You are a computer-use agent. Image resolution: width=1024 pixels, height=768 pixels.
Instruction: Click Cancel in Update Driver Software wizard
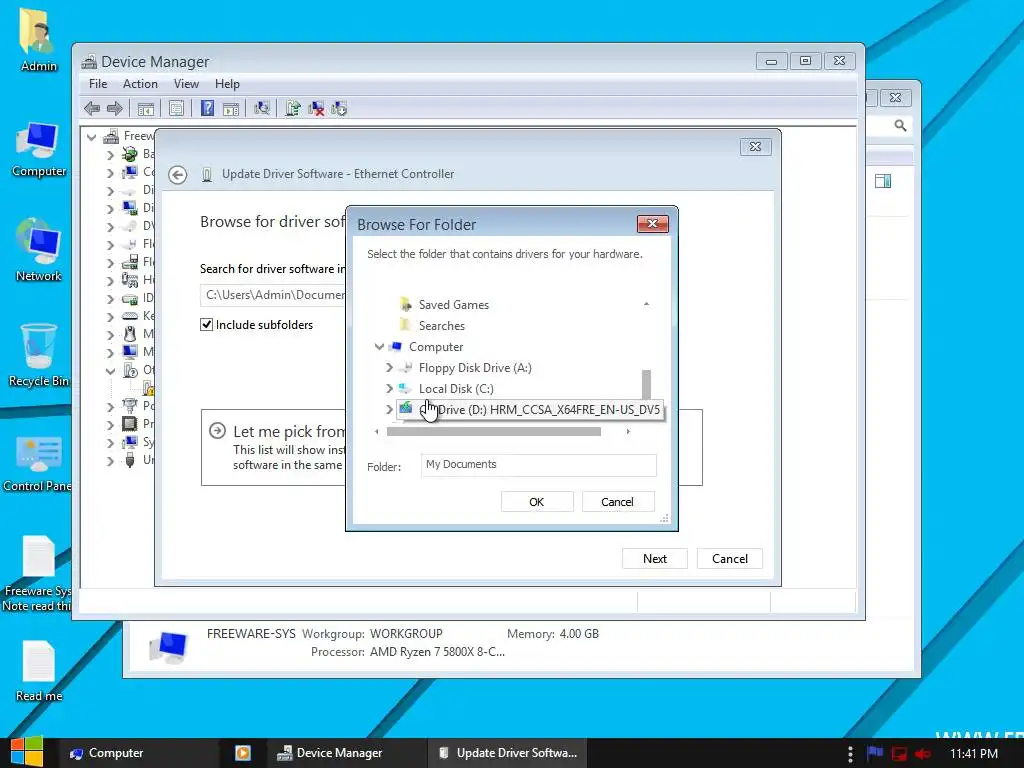pos(729,558)
